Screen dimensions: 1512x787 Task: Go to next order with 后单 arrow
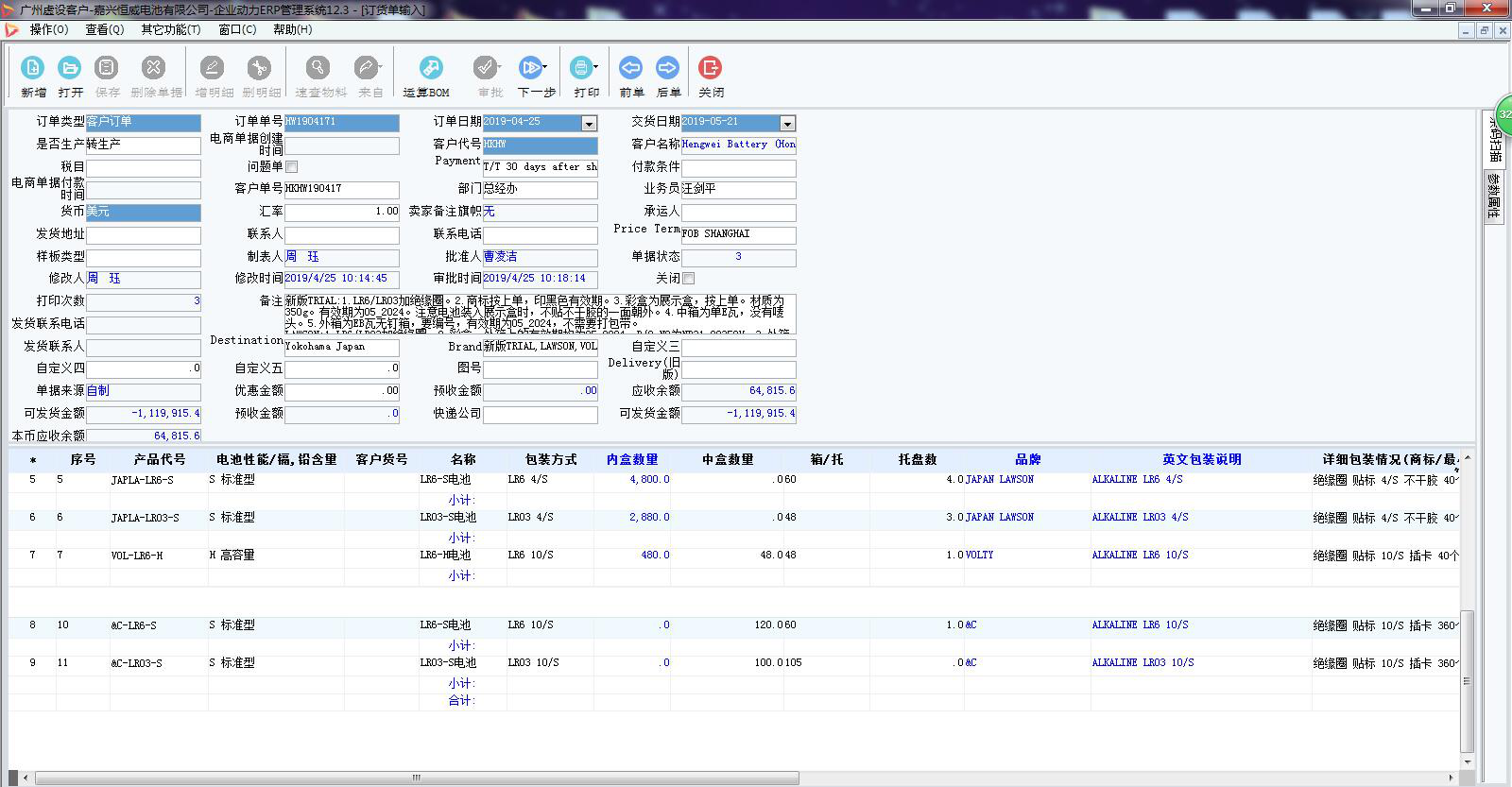click(667, 68)
